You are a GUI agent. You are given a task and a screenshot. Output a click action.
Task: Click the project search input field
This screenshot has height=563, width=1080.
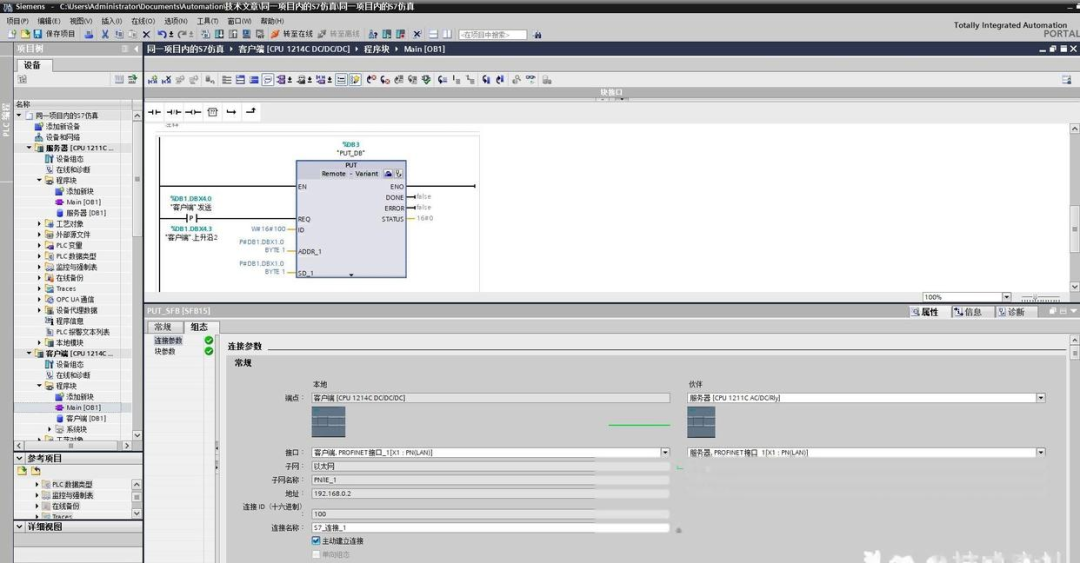point(492,34)
